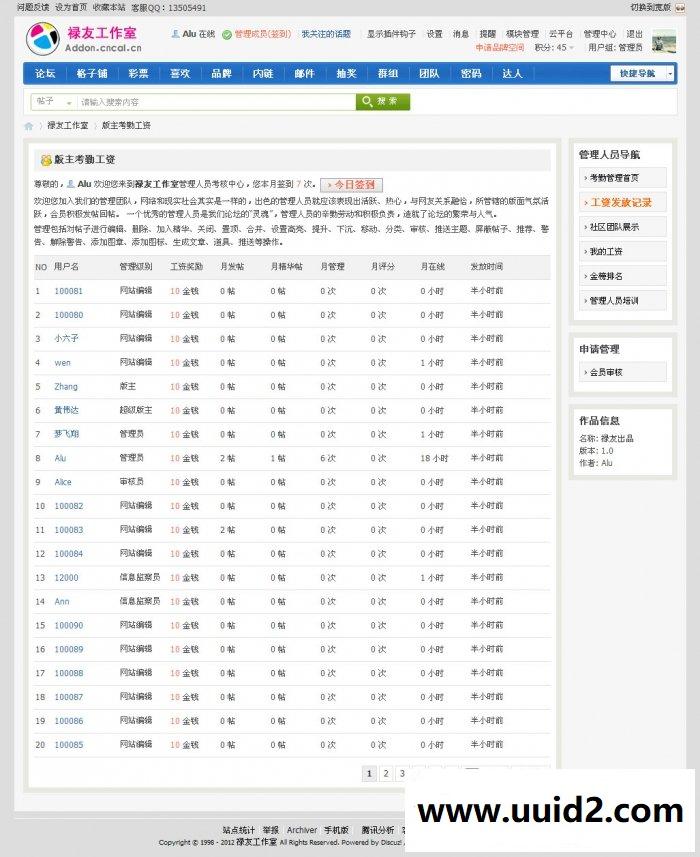
Task: Click the 设为首页 link
Action: click(x=71, y=8)
